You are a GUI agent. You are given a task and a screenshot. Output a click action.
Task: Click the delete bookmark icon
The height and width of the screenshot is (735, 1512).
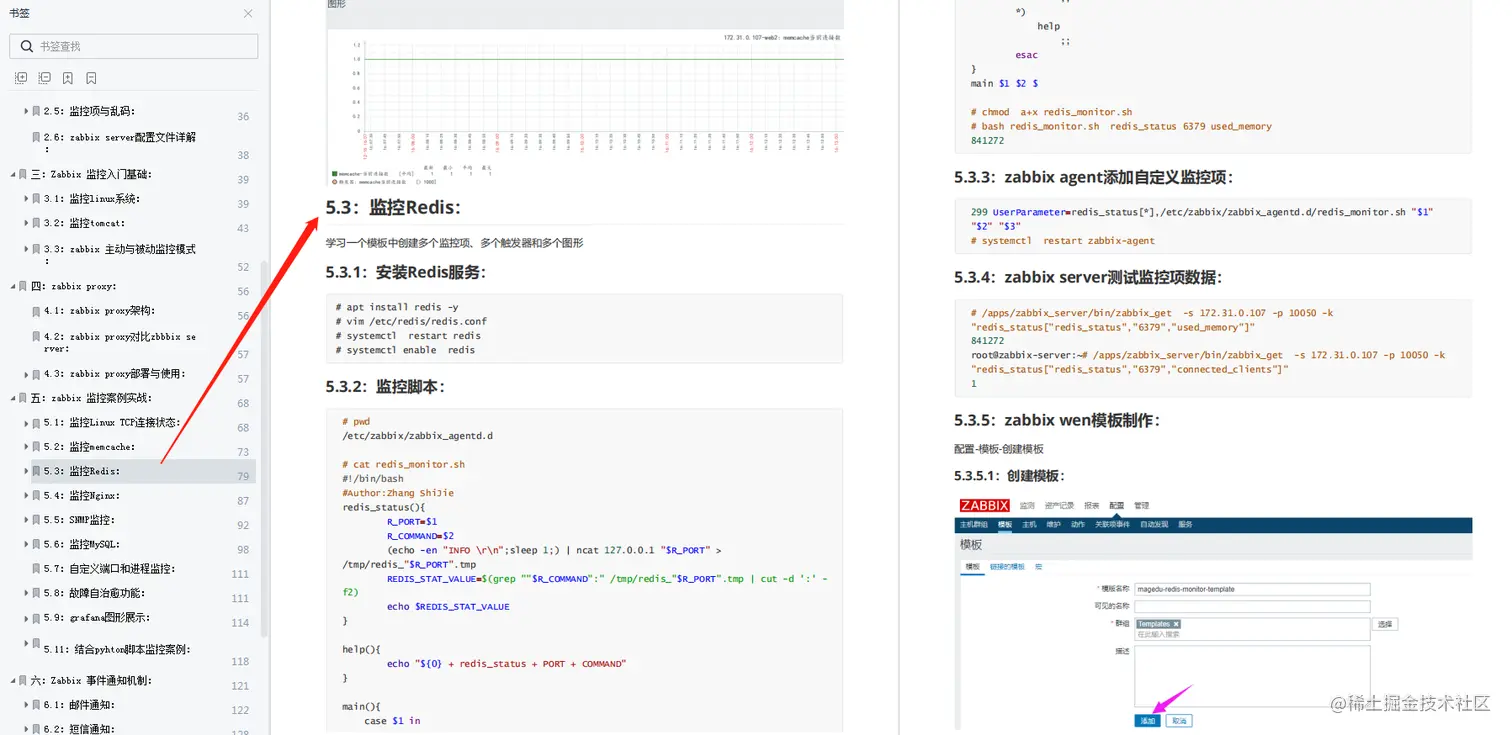[x=91, y=78]
